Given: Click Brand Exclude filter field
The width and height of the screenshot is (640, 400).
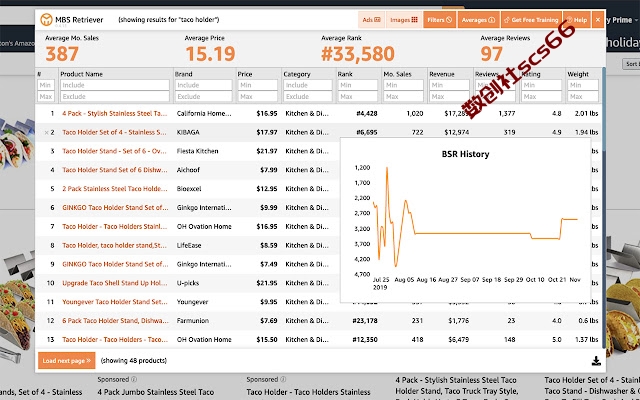Looking at the screenshot, I should pos(203,96).
